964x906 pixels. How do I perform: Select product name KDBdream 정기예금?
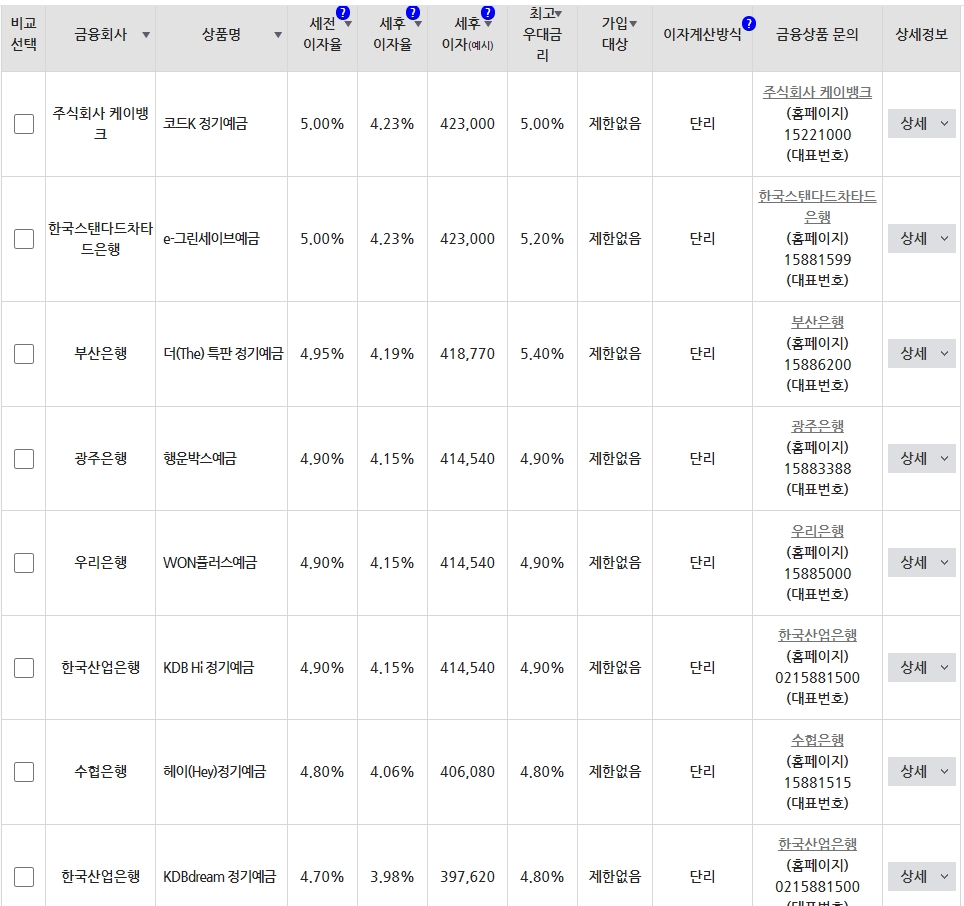pos(219,876)
